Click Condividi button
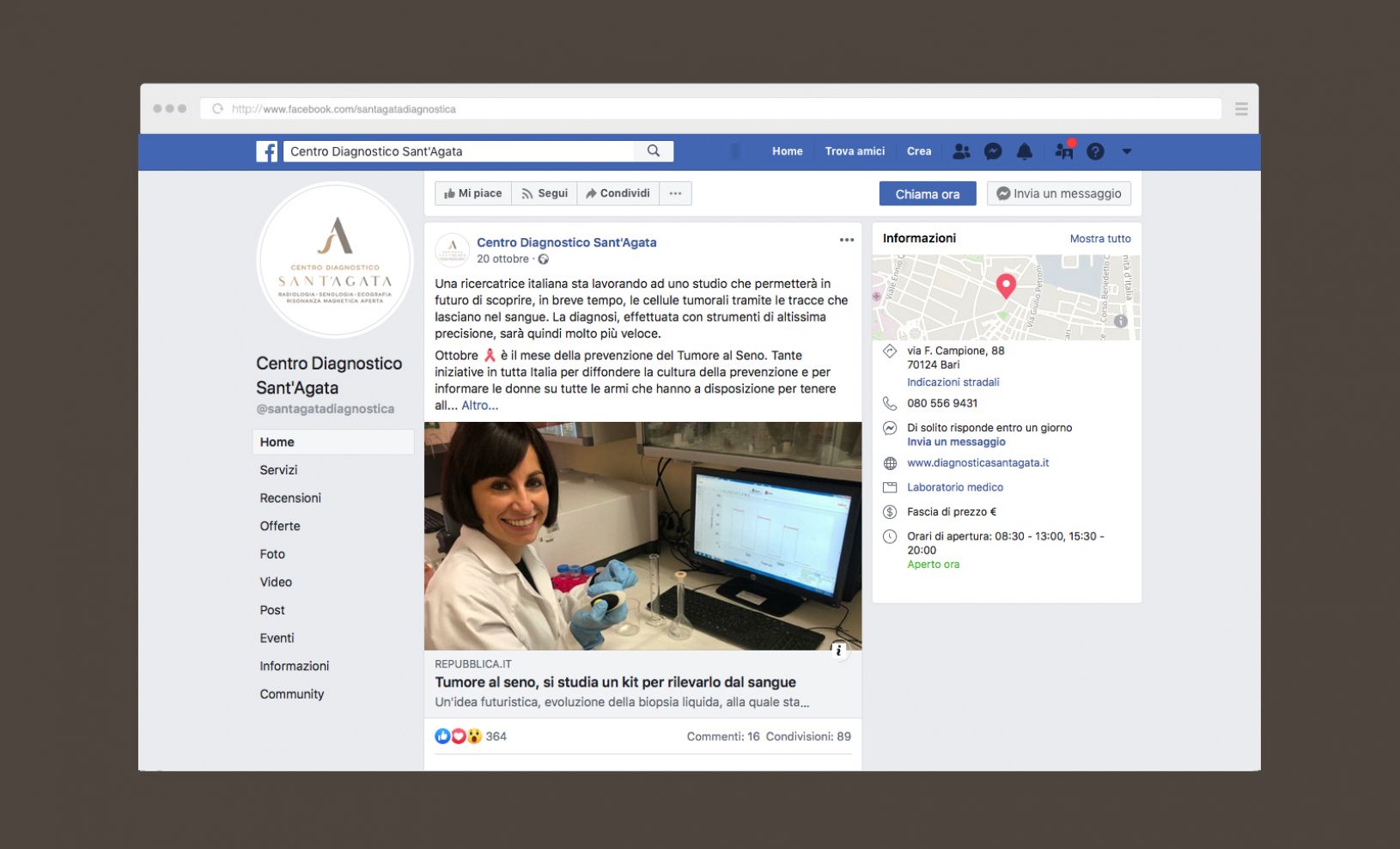The image size is (1400, 849). (x=618, y=193)
